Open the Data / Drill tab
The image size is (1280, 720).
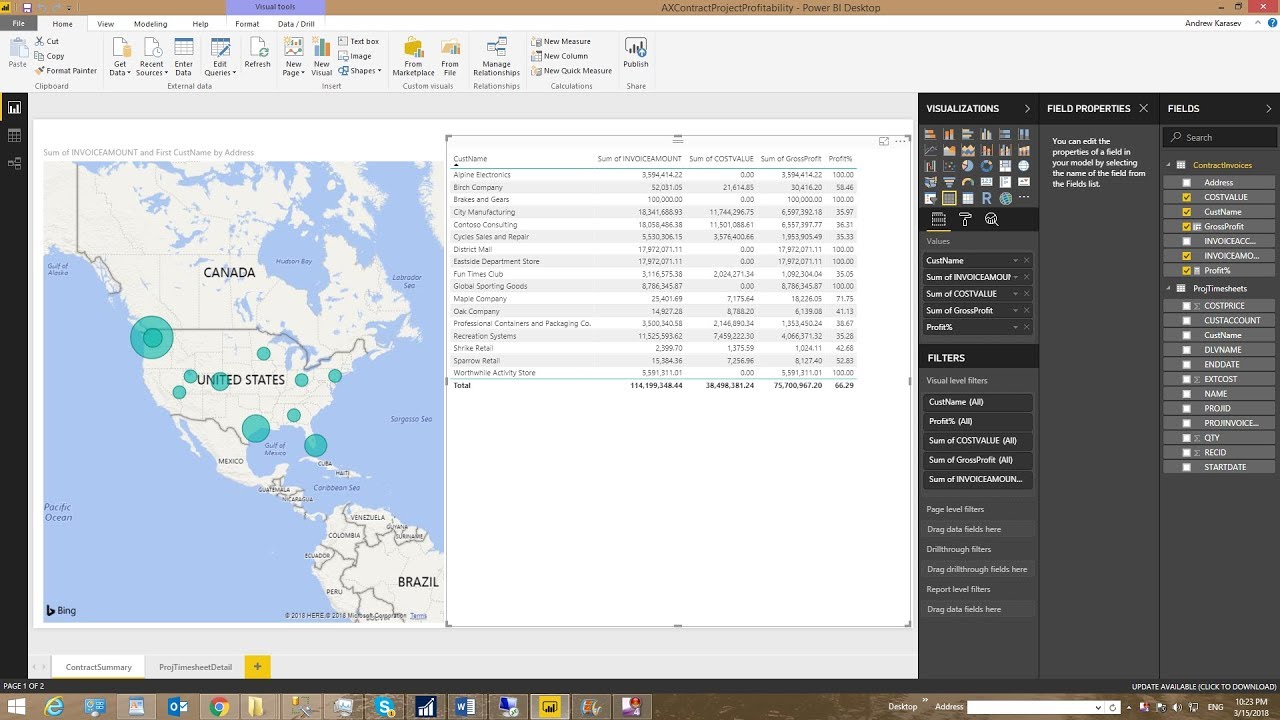[x=296, y=23]
